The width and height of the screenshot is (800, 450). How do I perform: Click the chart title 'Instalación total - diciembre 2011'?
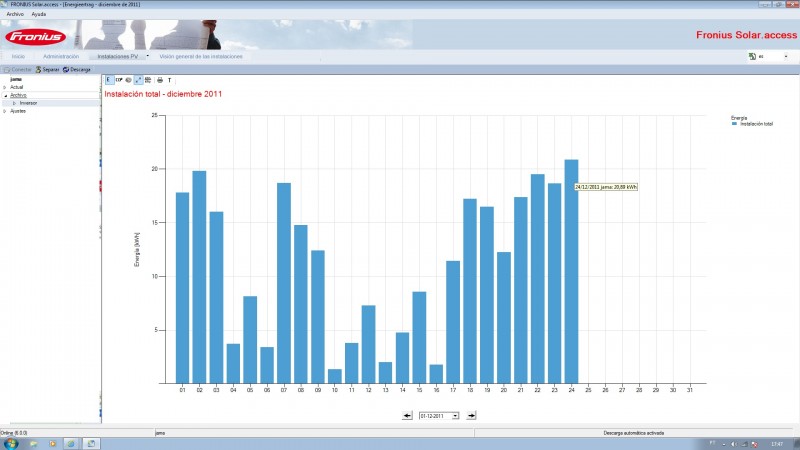tap(163, 94)
